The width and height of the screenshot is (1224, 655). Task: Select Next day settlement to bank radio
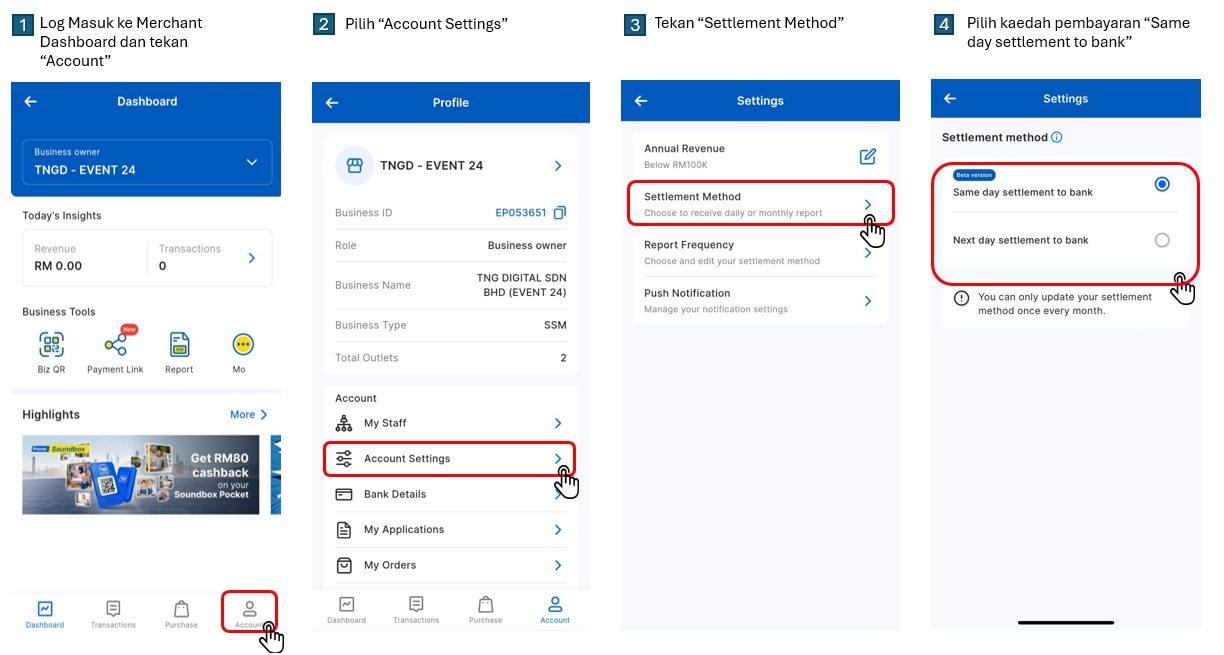(1161, 240)
